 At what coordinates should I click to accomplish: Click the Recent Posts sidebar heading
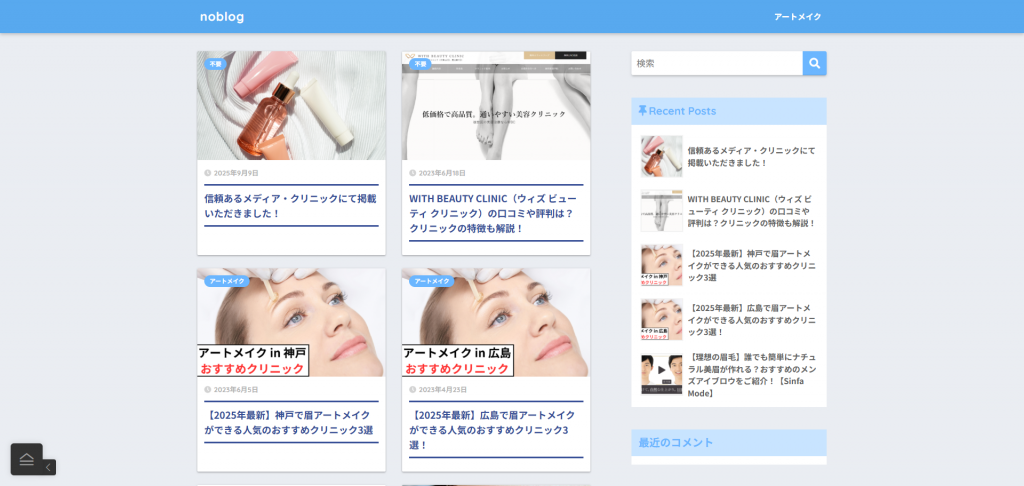(682, 111)
